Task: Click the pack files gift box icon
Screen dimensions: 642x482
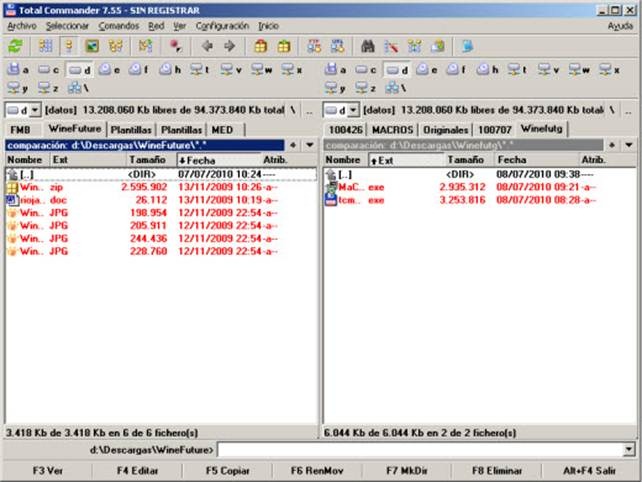Action: [x=260, y=46]
